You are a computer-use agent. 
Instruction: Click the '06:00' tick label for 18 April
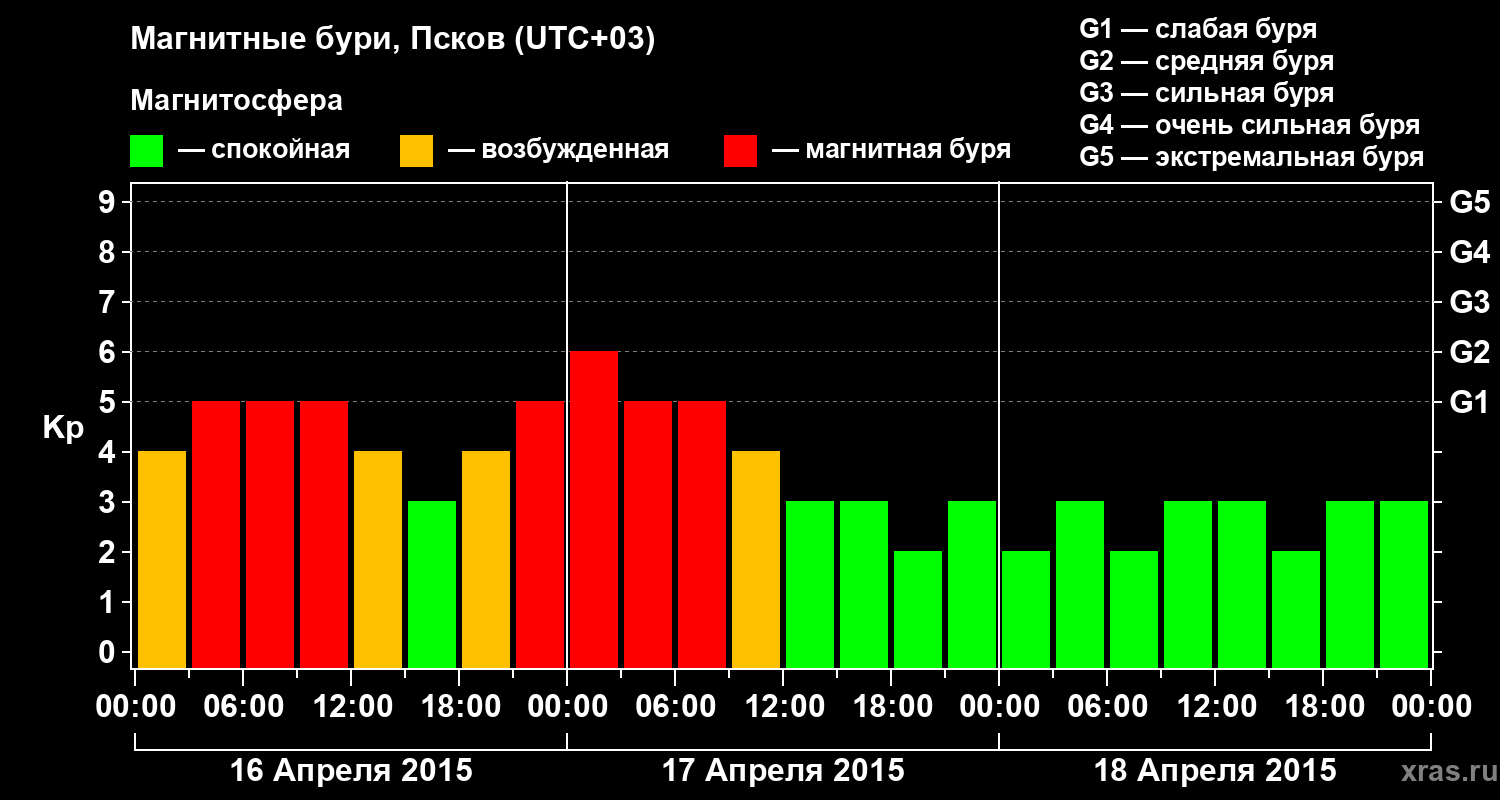pos(1107,707)
